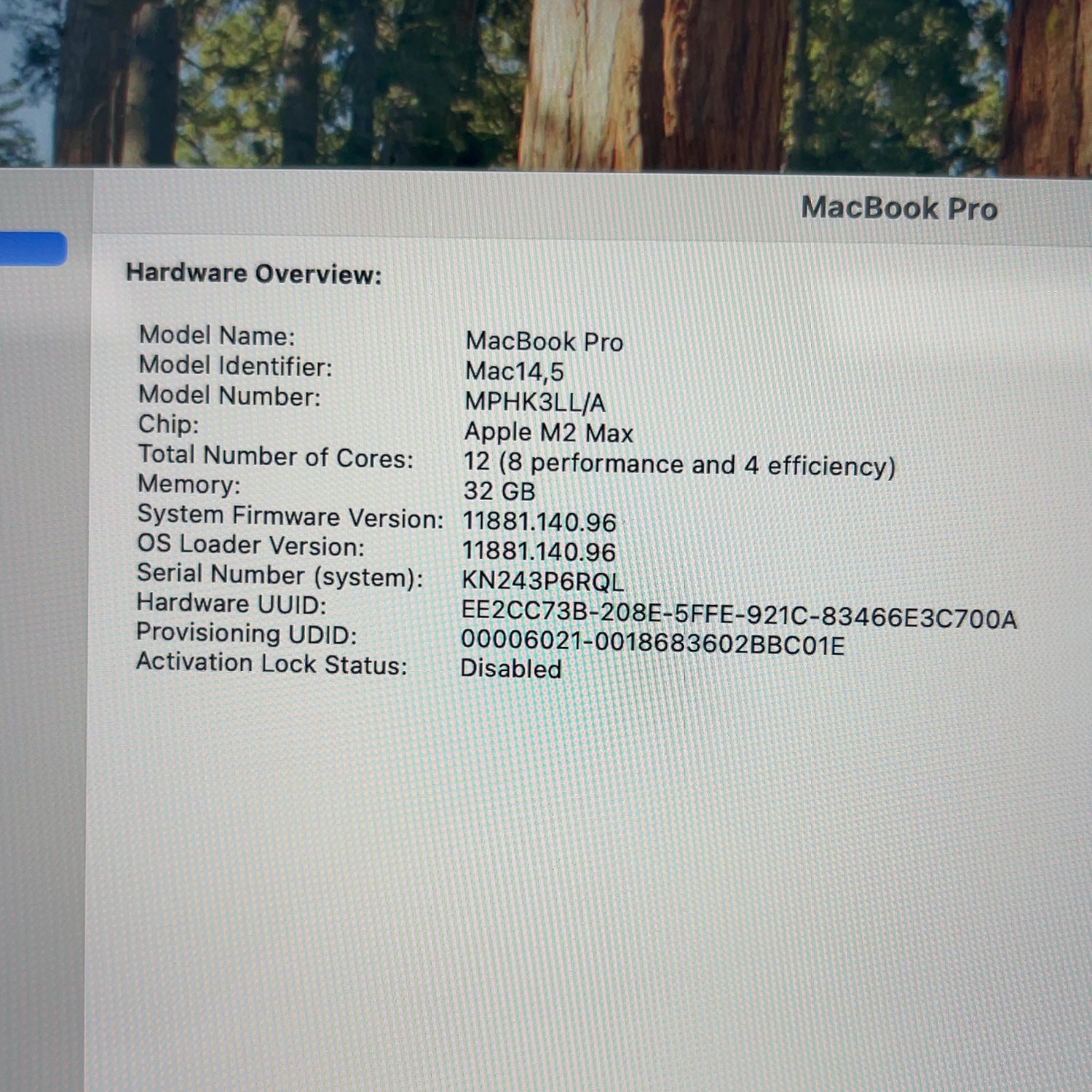Screen dimensions: 1092x1092
Task: Select the Mac14,5 model identifier value
Action: [x=514, y=371]
